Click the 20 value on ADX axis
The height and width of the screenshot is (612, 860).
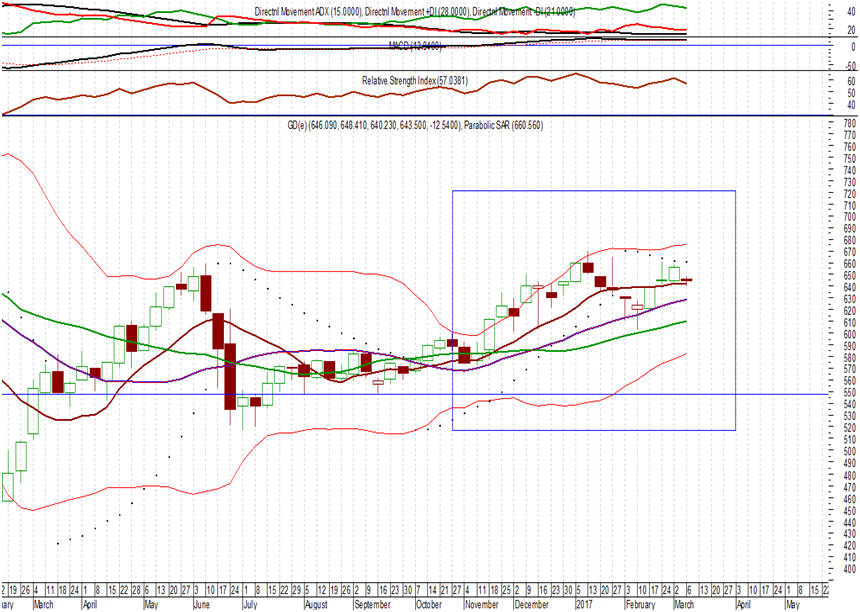click(x=851, y=31)
